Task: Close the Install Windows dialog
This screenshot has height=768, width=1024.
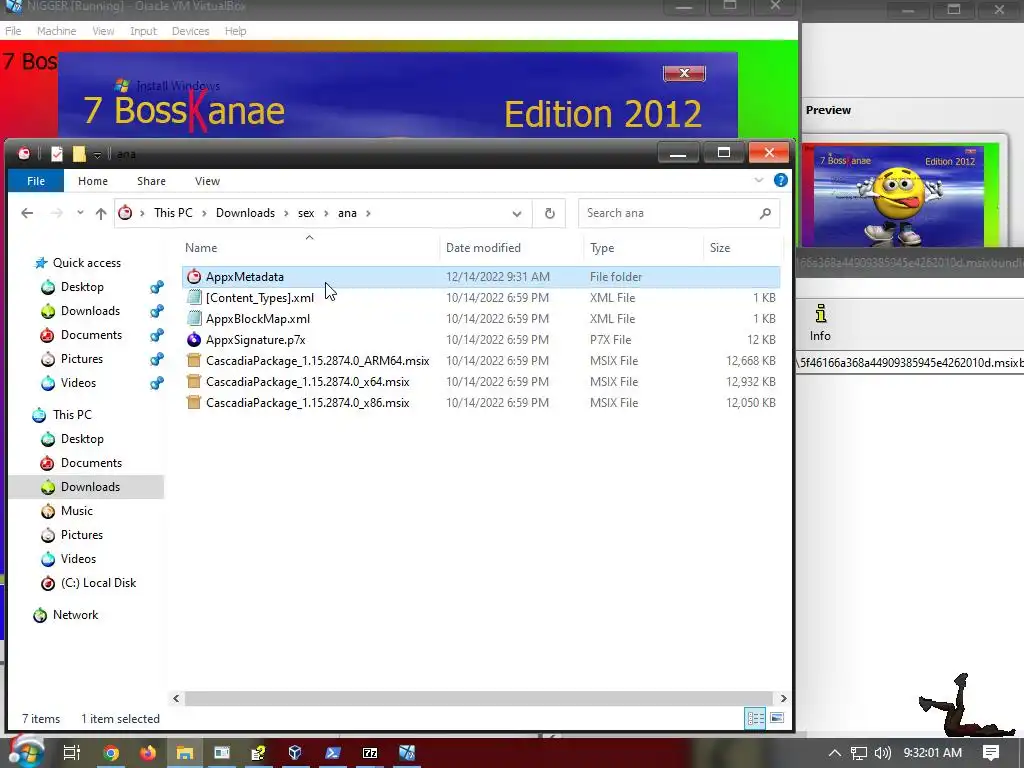Action: click(x=684, y=73)
